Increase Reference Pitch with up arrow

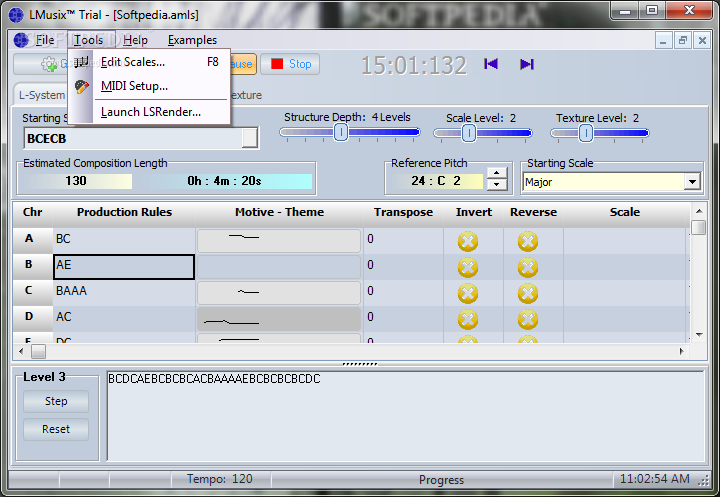pyautogui.click(x=496, y=173)
